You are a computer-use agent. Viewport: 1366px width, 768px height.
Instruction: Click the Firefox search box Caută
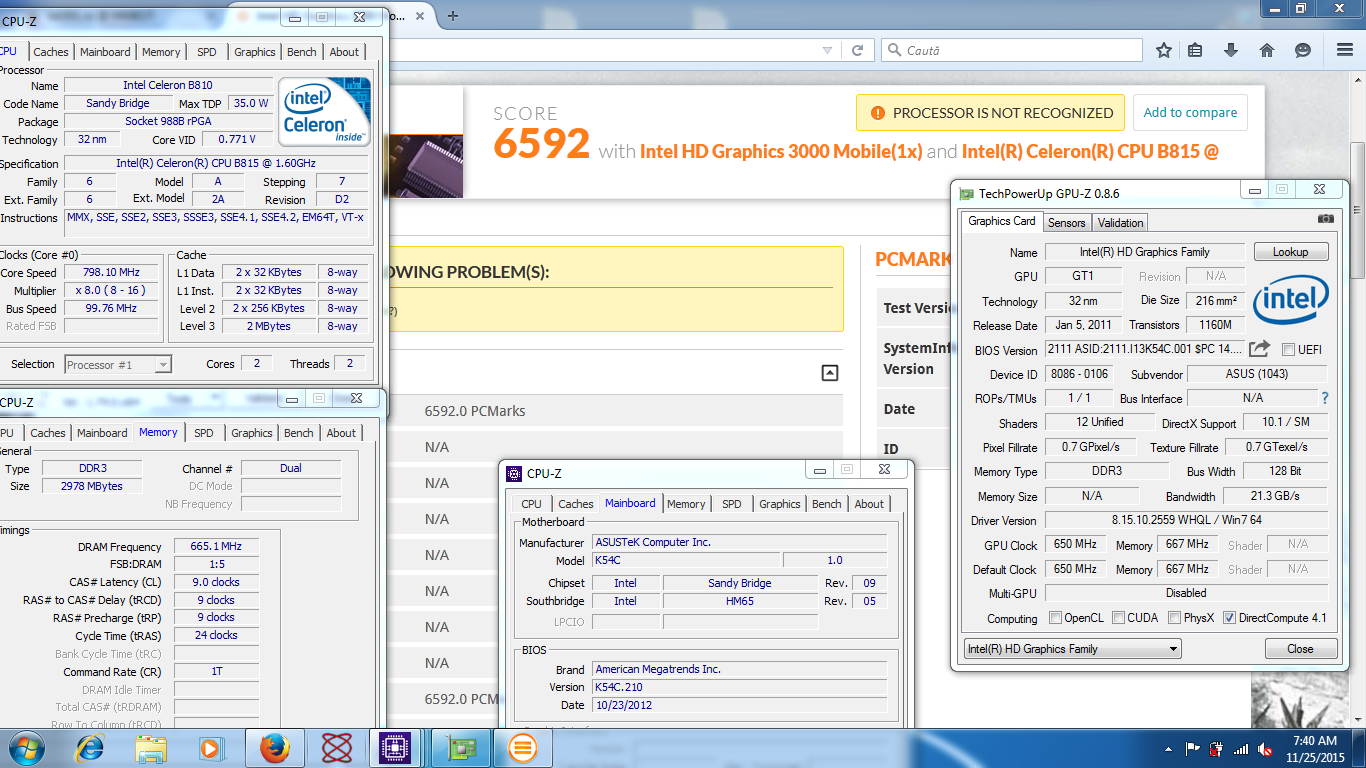[1012, 50]
